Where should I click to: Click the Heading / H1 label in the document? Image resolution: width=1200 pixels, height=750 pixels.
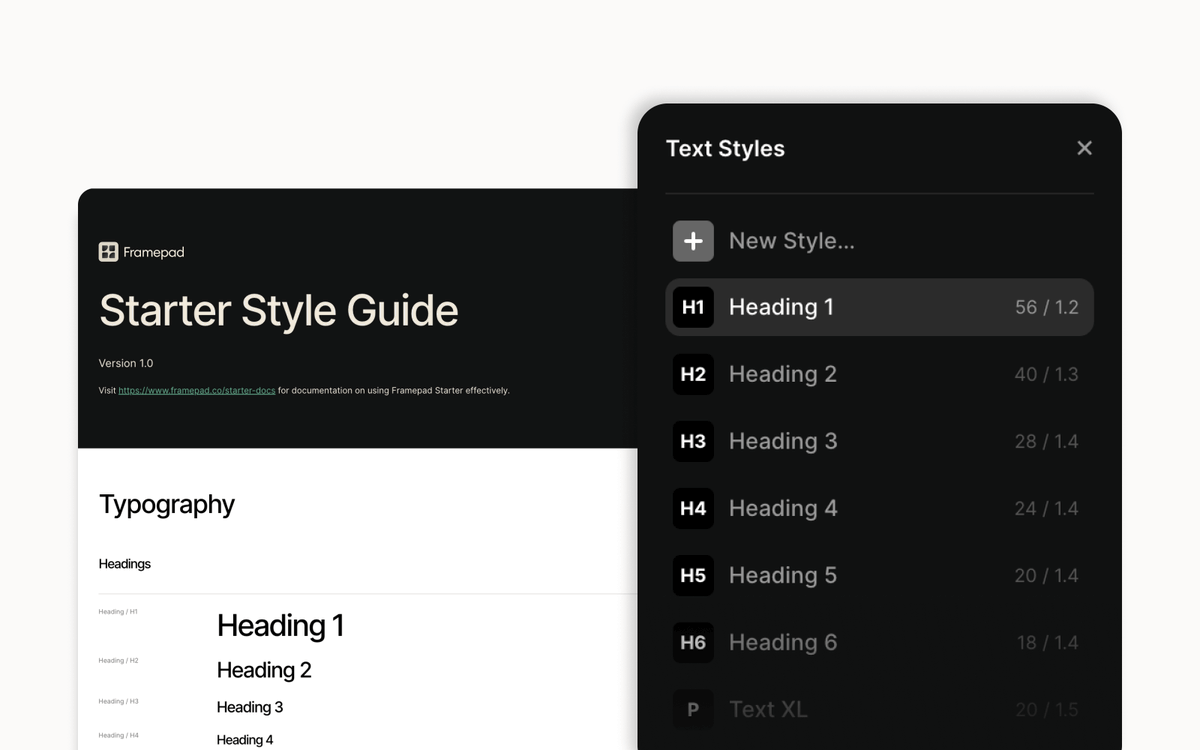[118, 611]
